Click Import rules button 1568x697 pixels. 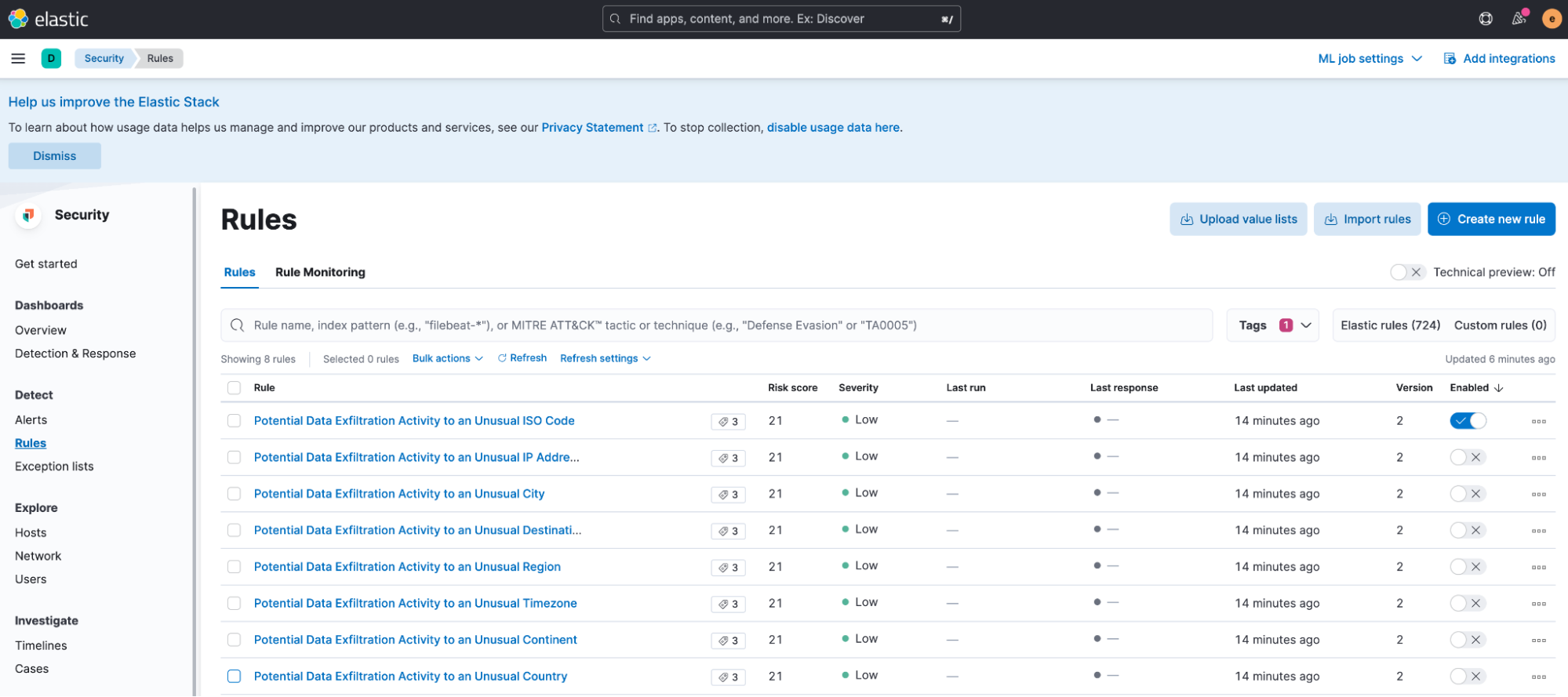[x=1367, y=219]
